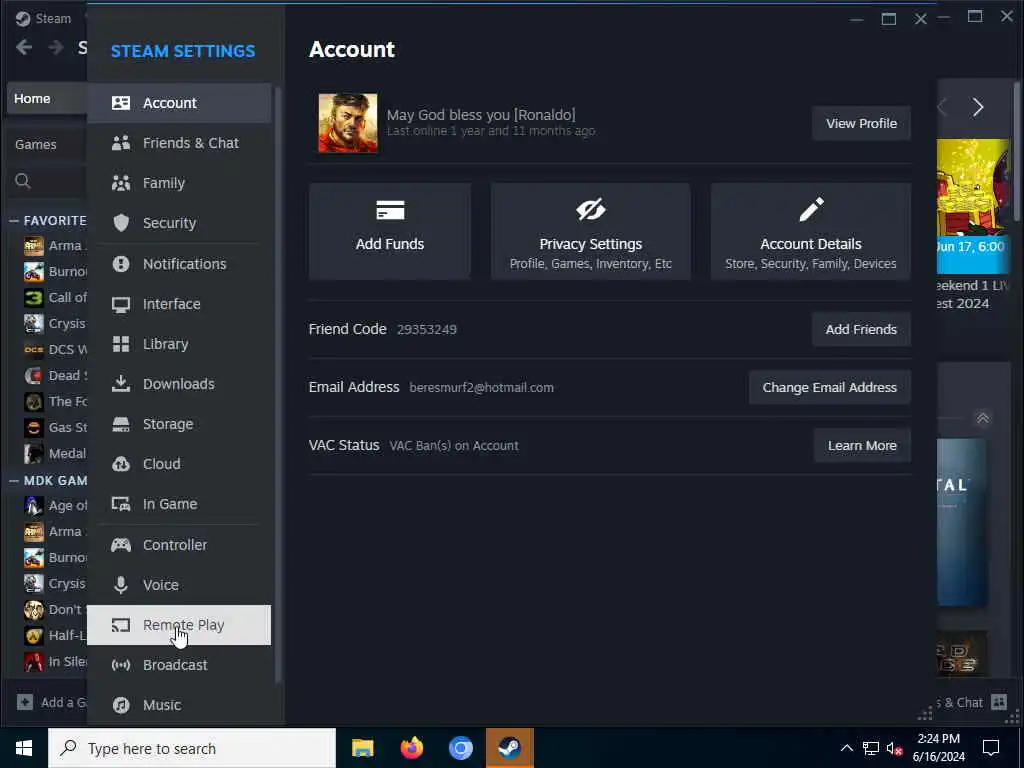Click the Windows Start button
This screenshot has height=768, width=1024.
point(24,748)
